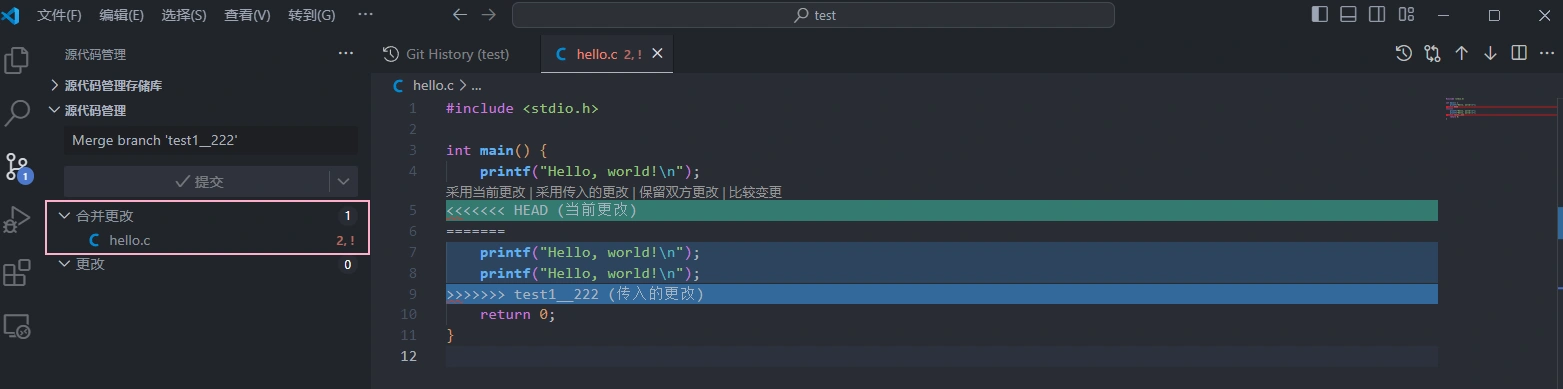This screenshot has width=1563, height=389.
Task: Collapse the 合并更改 group
Action: [65, 216]
